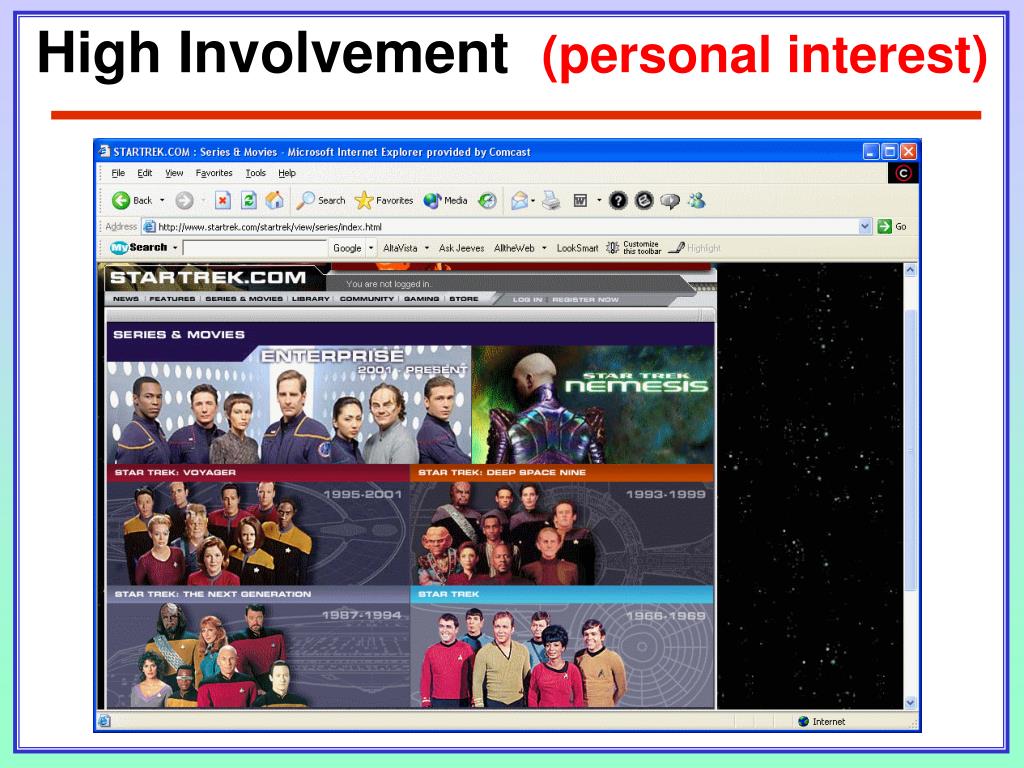The width and height of the screenshot is (1024, 768).
Task: Open the original Star Trek 1966-1969 image
Action: [x=562, y=655]
